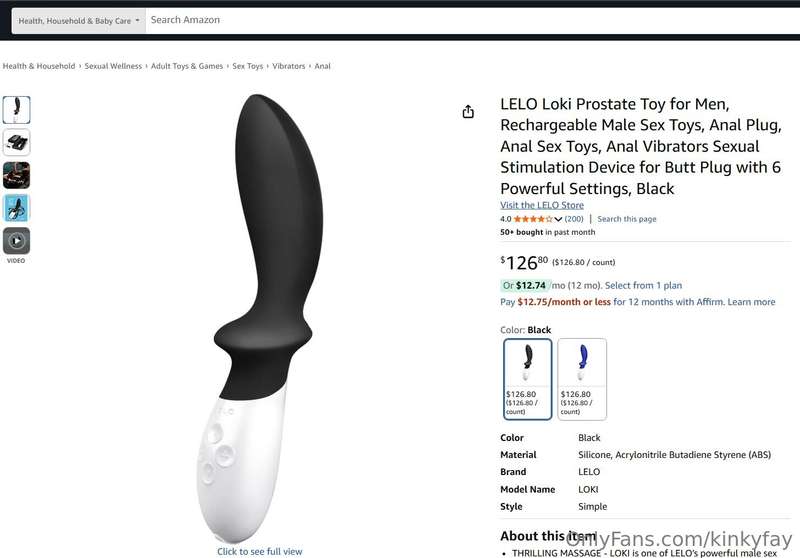Select the fourth blue-background thumbnail
800x558 pixels.
tap(16, 208)
